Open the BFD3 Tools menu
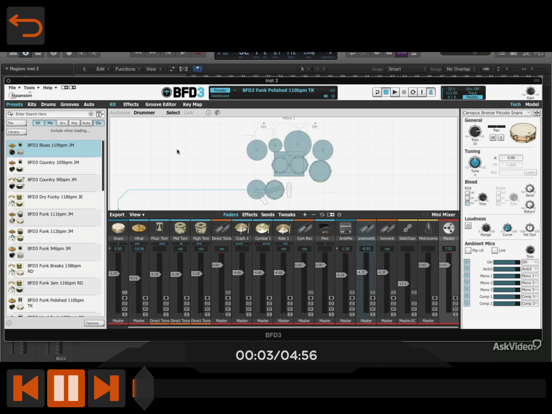The height and width of the screenshot is (414, 552). [x=31, y=87]
